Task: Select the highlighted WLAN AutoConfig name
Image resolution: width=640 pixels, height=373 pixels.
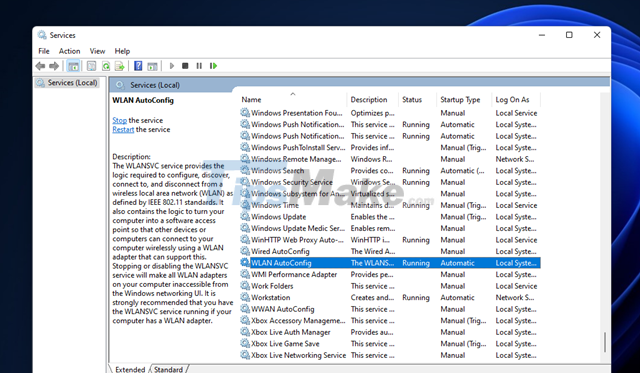Action: click(x=281, y=263)
